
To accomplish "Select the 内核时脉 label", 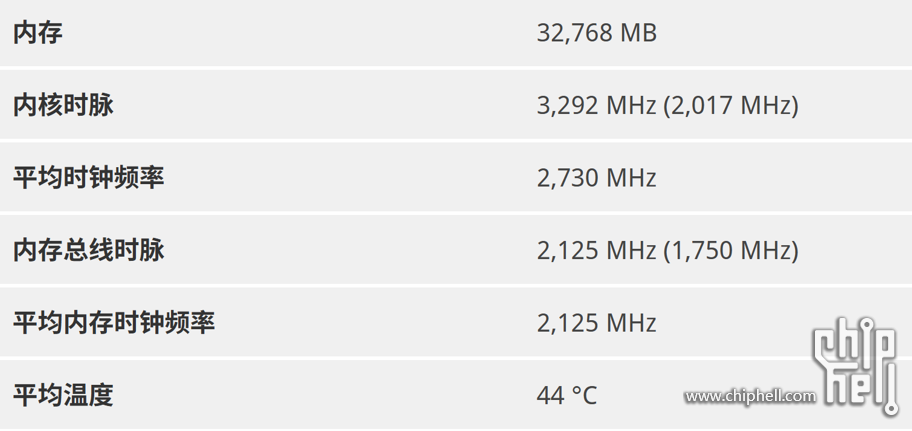I will tap(63, 105).
